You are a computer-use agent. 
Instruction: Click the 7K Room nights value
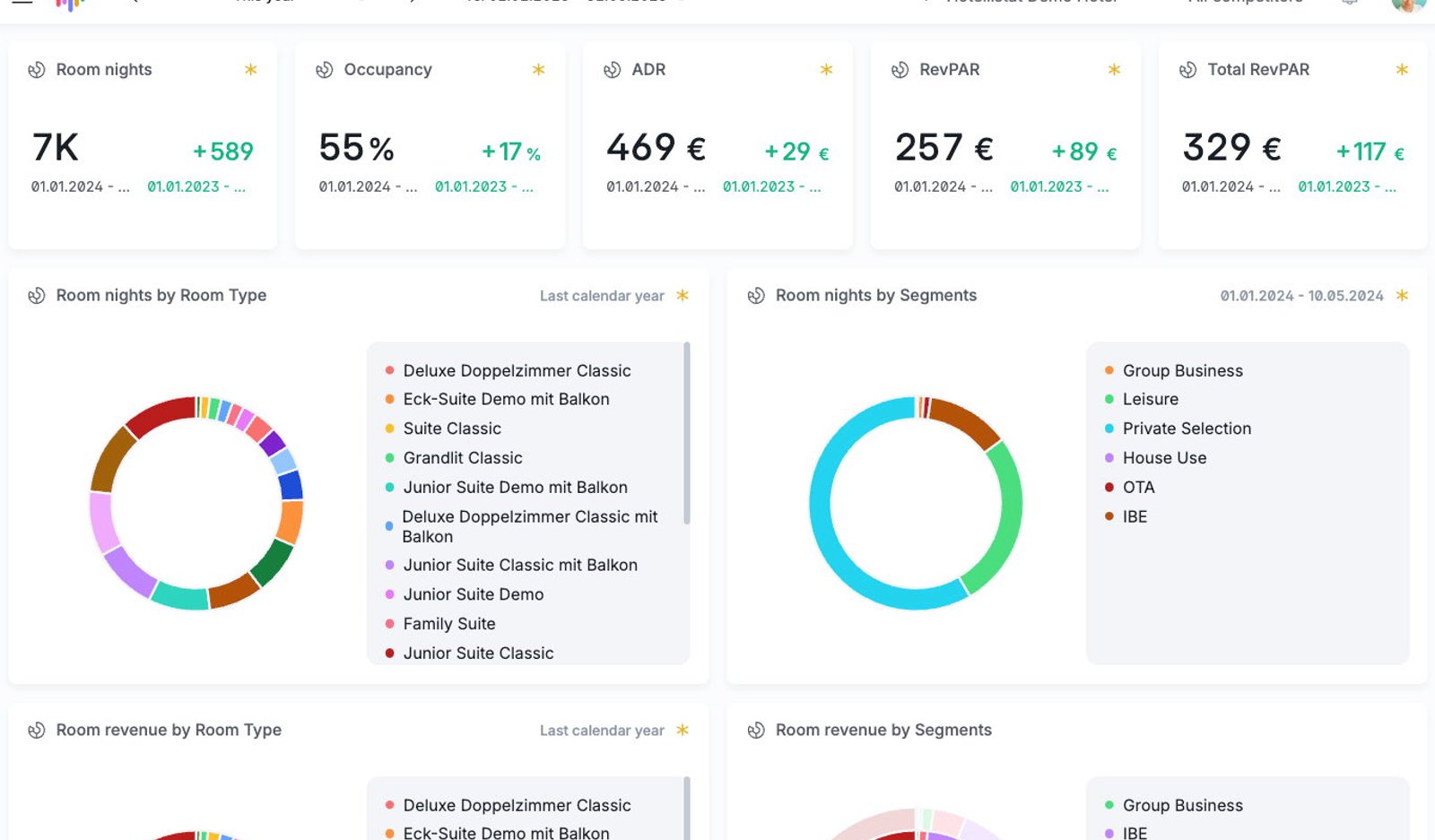click(x=56, y=147)
